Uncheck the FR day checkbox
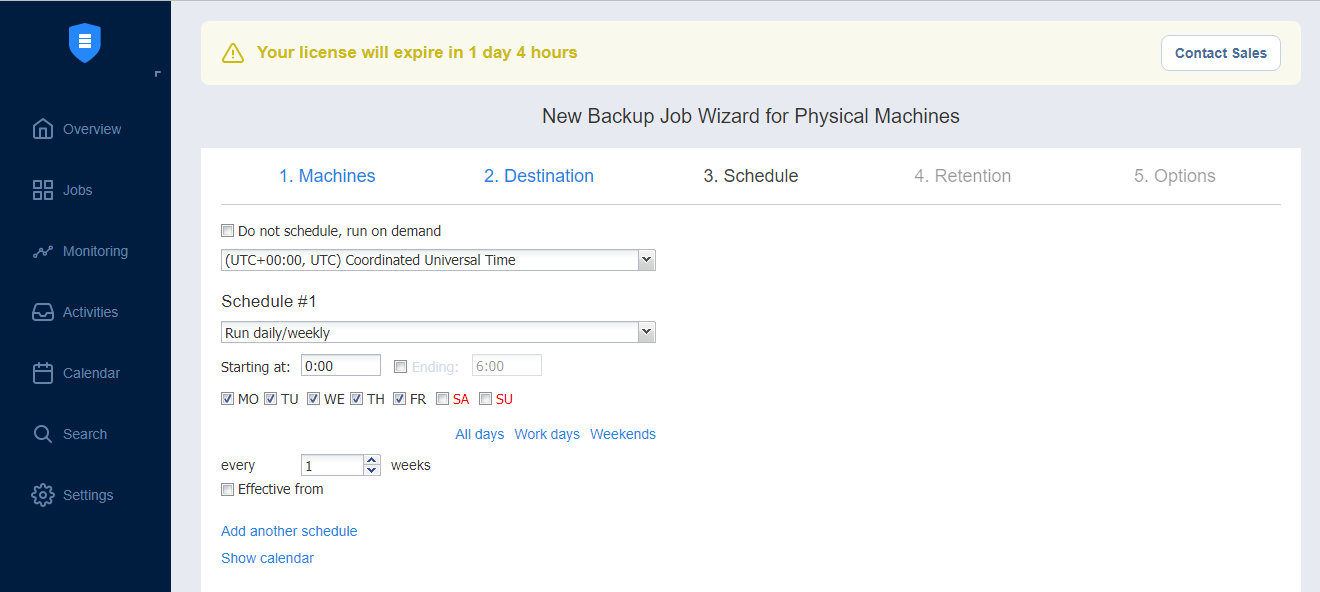The image size is (1320, 592). (x=400, y=399)
